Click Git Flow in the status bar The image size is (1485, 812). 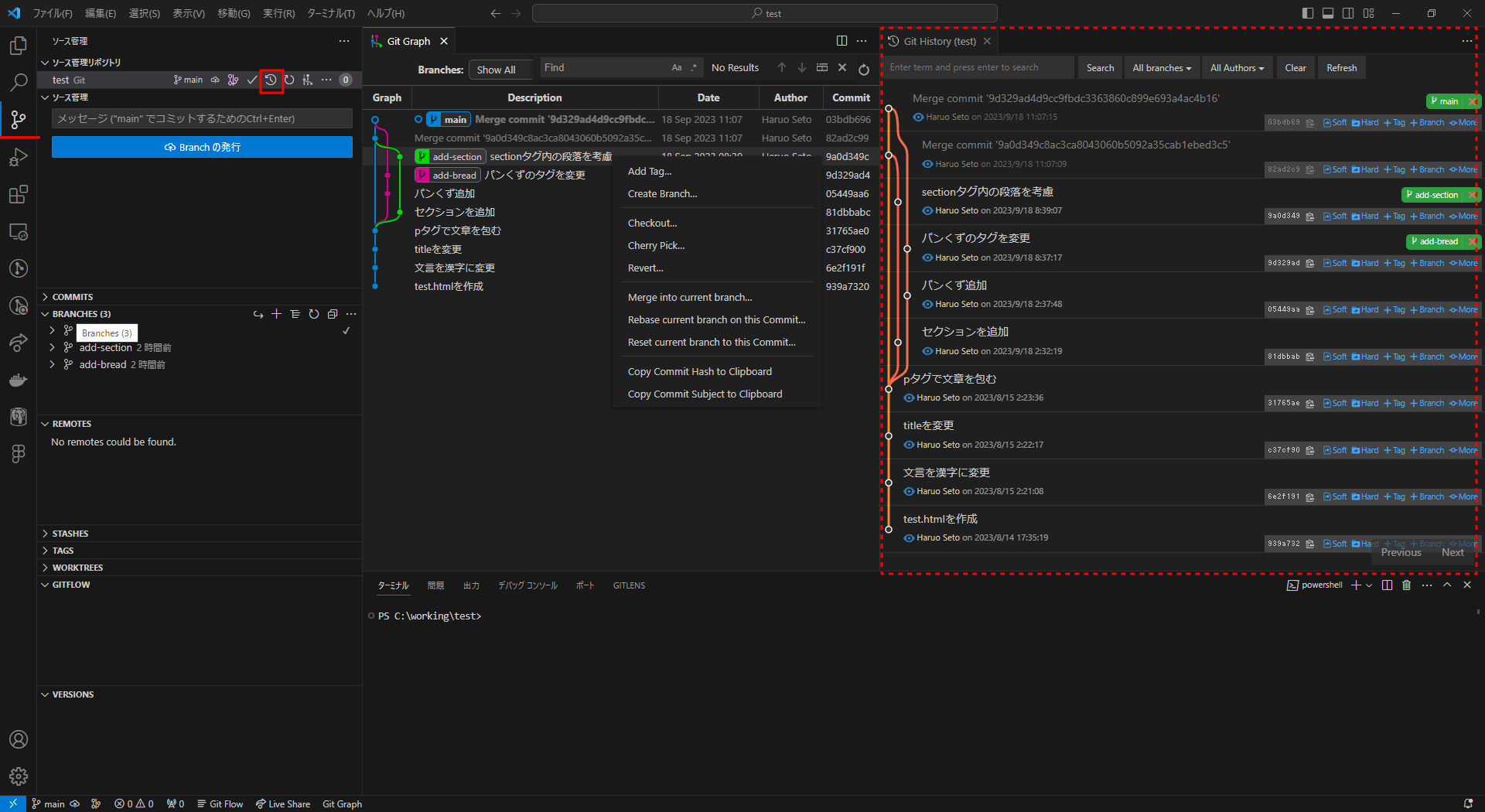[220, 804]
